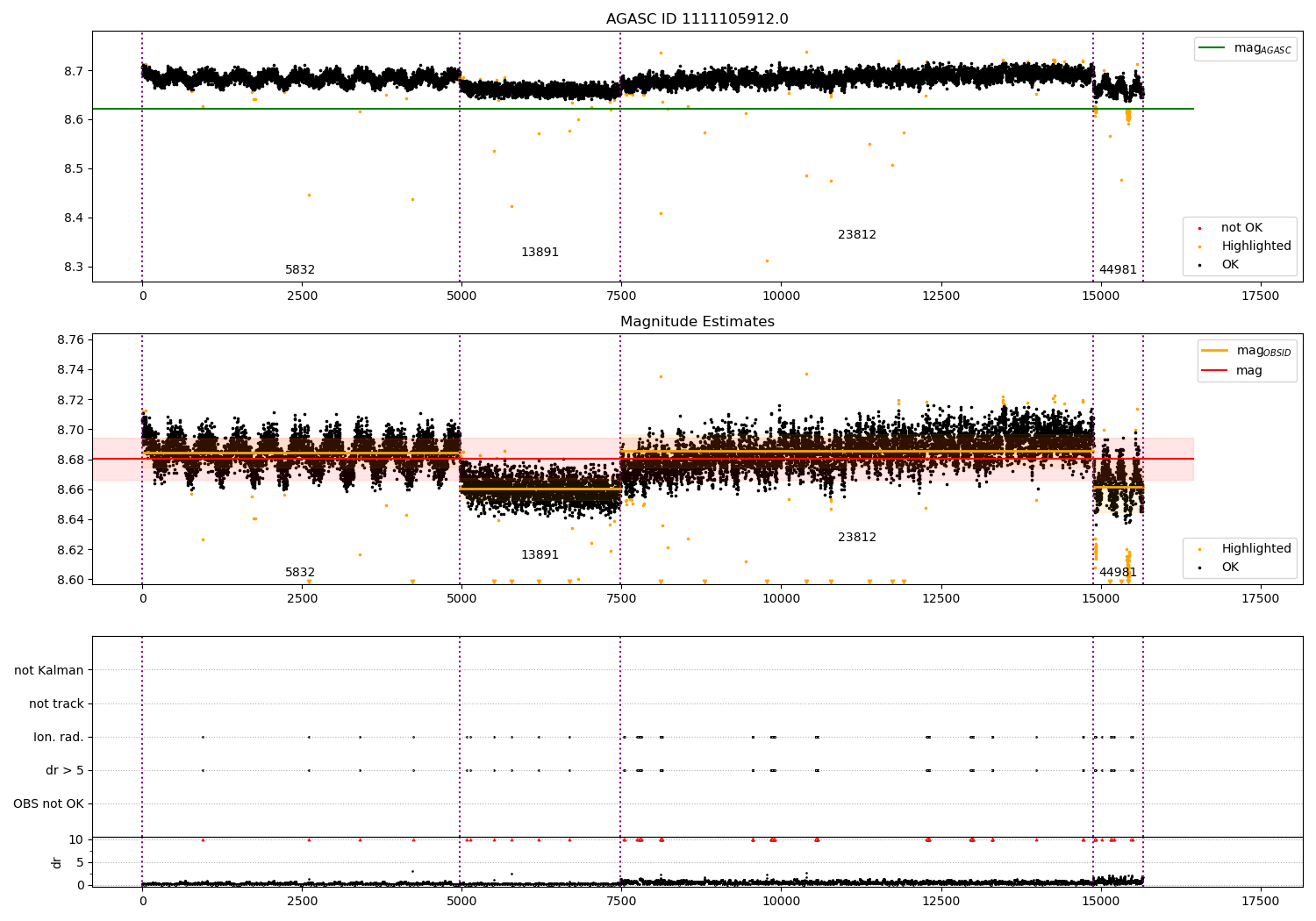The width and height of the screenshot is (1316, 921).
Task: Click the 44981 annotation in the top plot
Action: point(1118,270)
